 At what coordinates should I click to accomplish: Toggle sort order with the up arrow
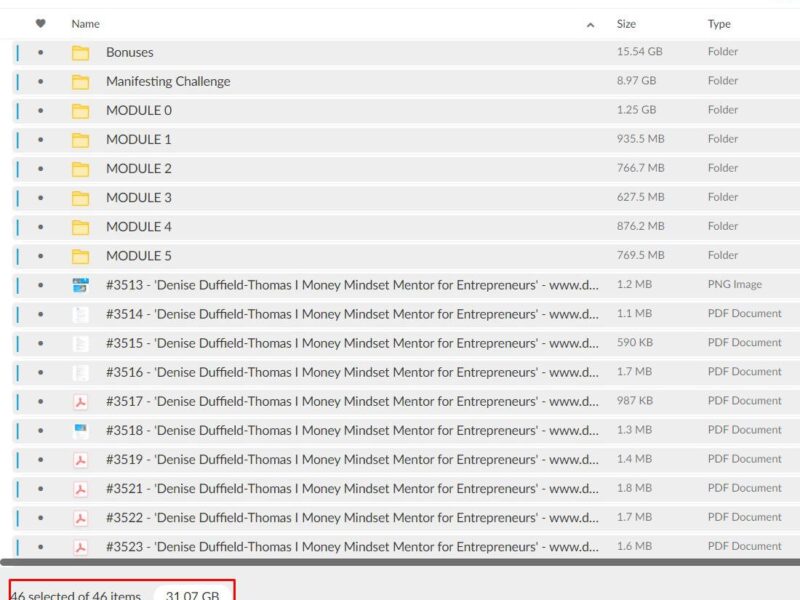point(590,24)
